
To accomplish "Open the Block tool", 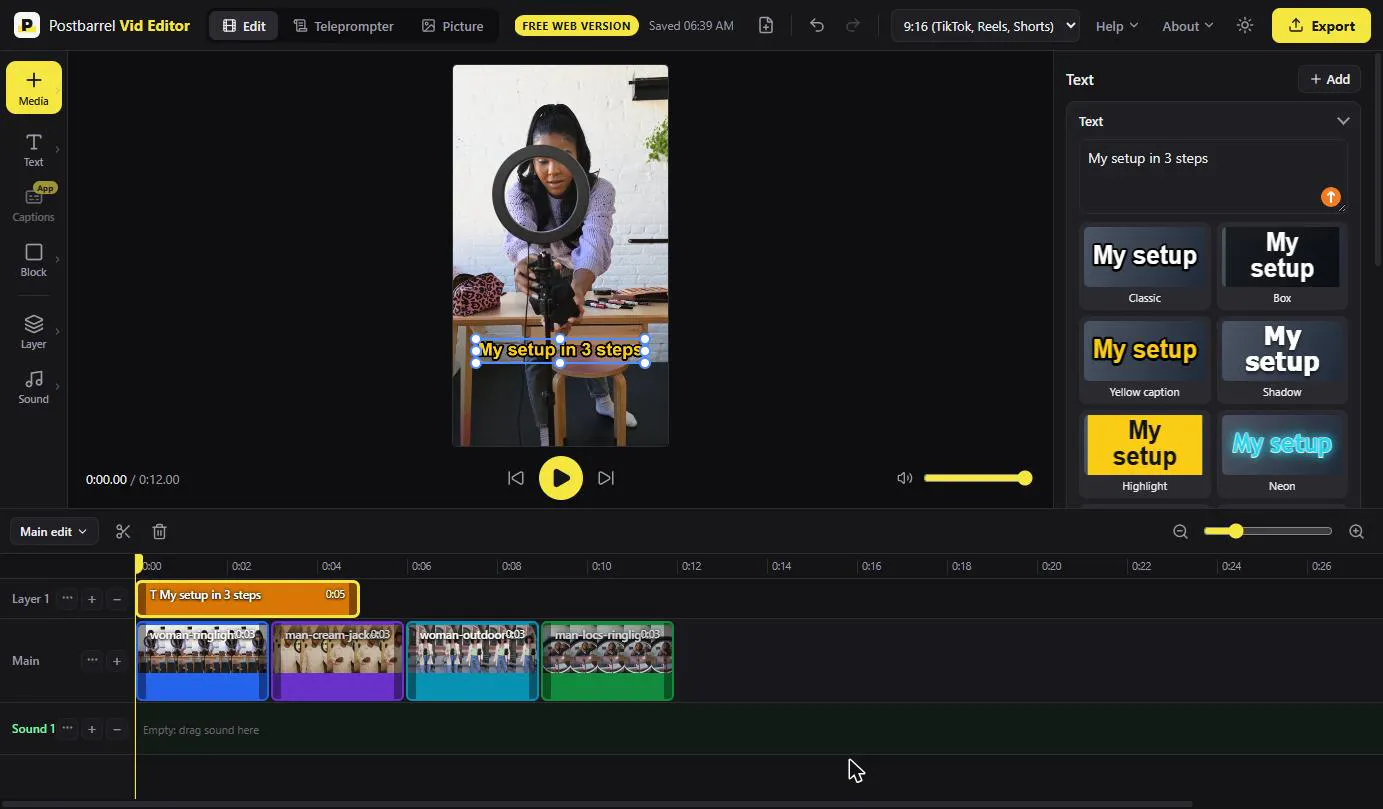I will point(33,260).
